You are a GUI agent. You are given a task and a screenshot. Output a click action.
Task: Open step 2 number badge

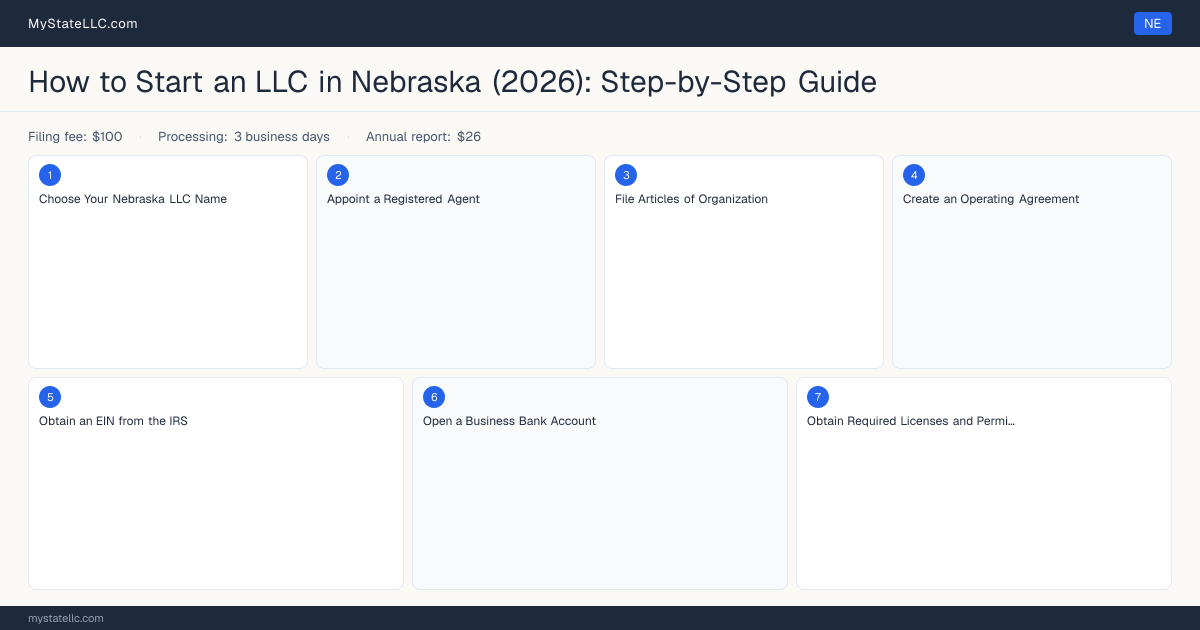pyautogui.click(x=338, y=175)
